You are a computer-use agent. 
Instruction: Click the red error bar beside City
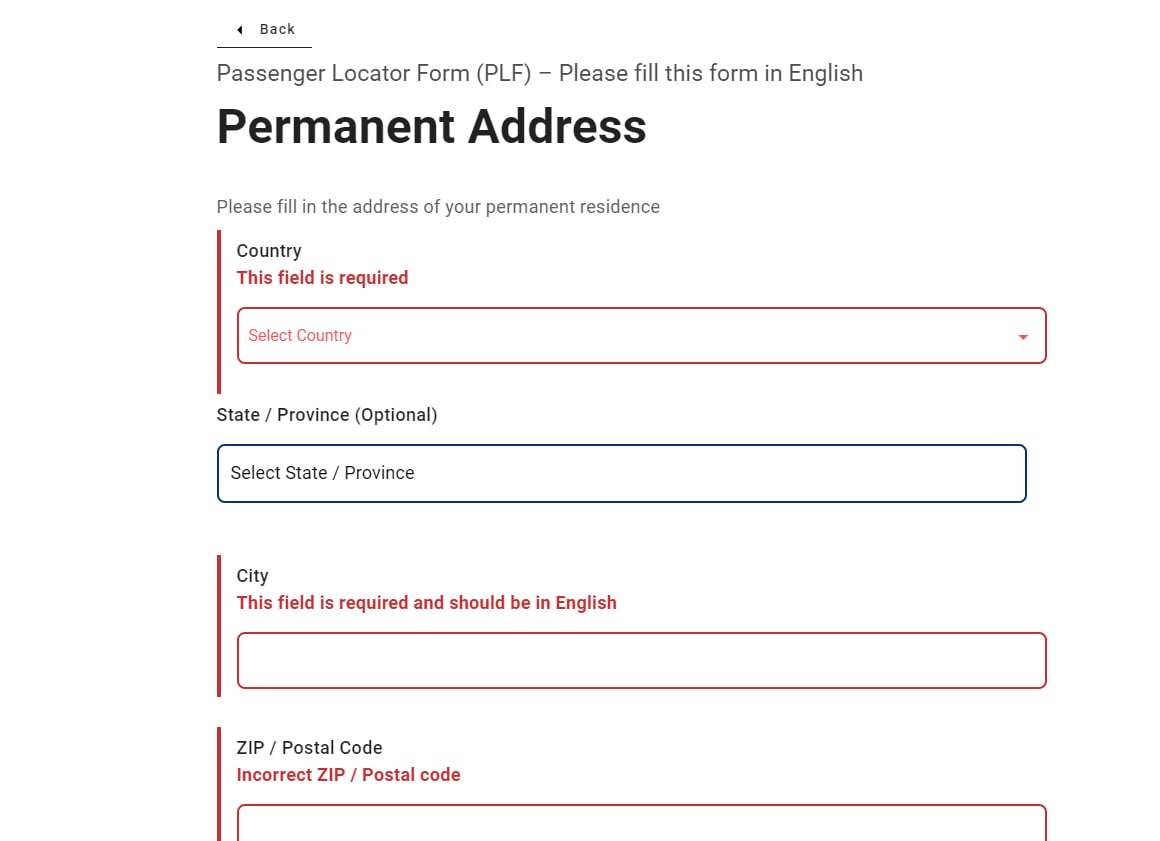[219, 626]
